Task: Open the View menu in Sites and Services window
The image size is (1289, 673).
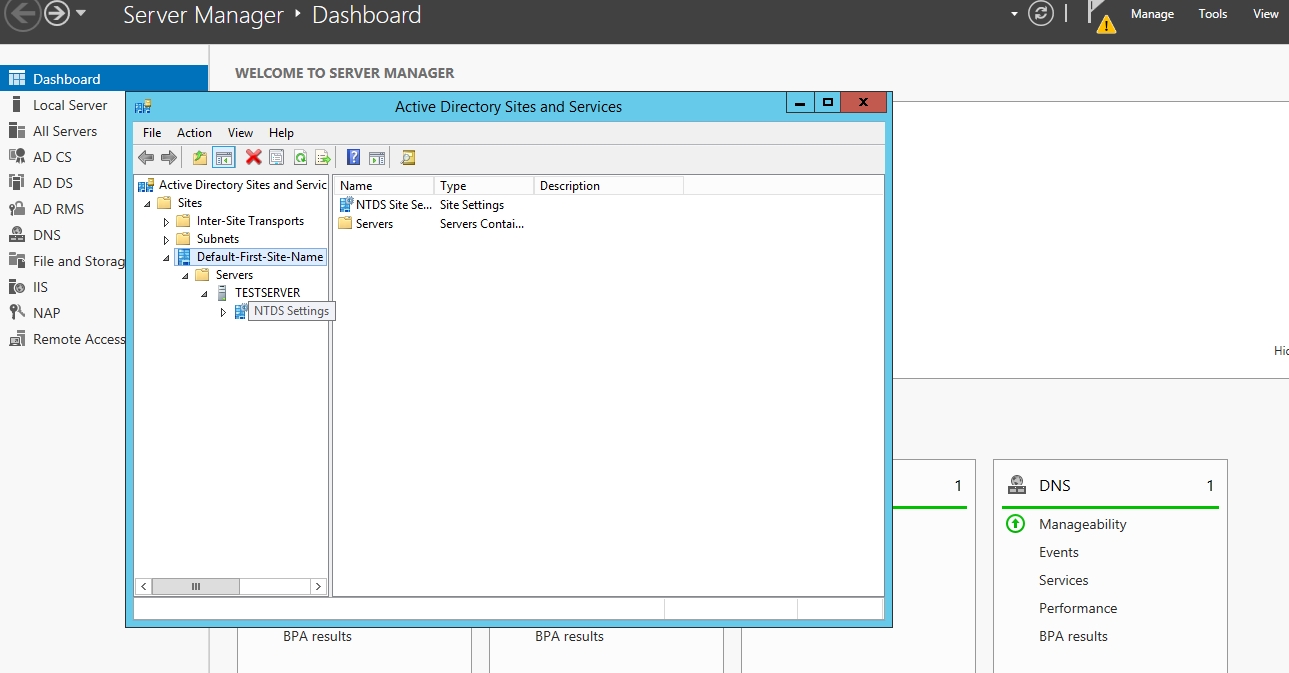Action: (240, 132)
